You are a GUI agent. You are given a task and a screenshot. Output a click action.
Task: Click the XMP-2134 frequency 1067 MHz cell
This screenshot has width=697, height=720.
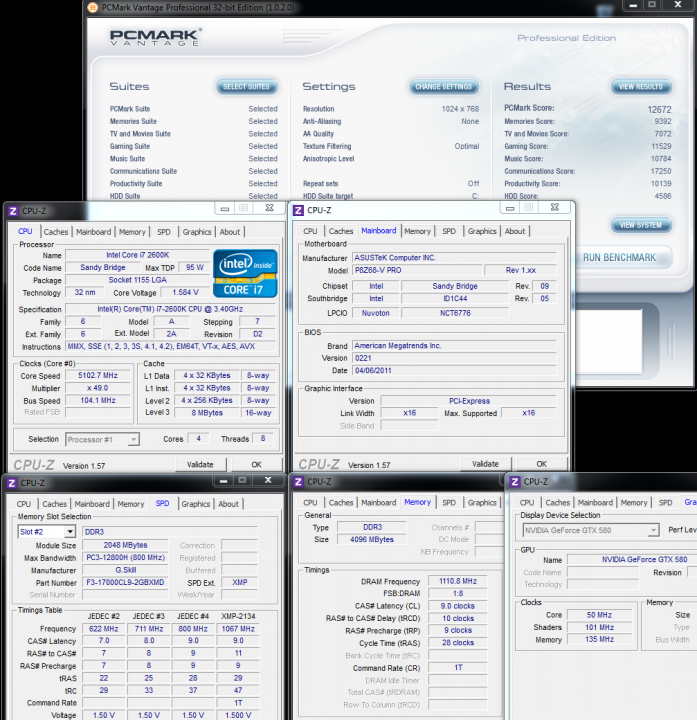click(238, 629)
